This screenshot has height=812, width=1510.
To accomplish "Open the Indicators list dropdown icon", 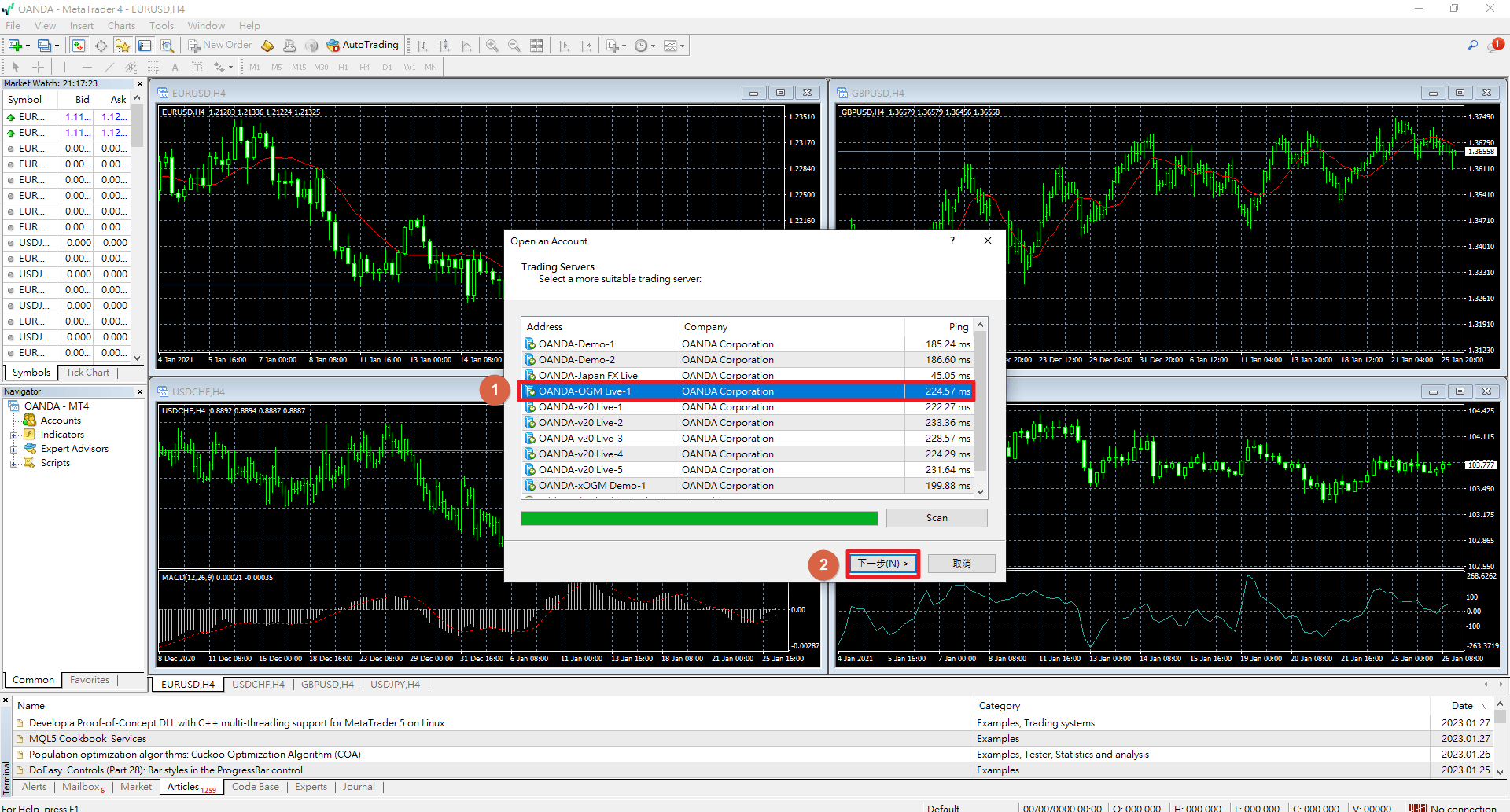I will (616, 46).
